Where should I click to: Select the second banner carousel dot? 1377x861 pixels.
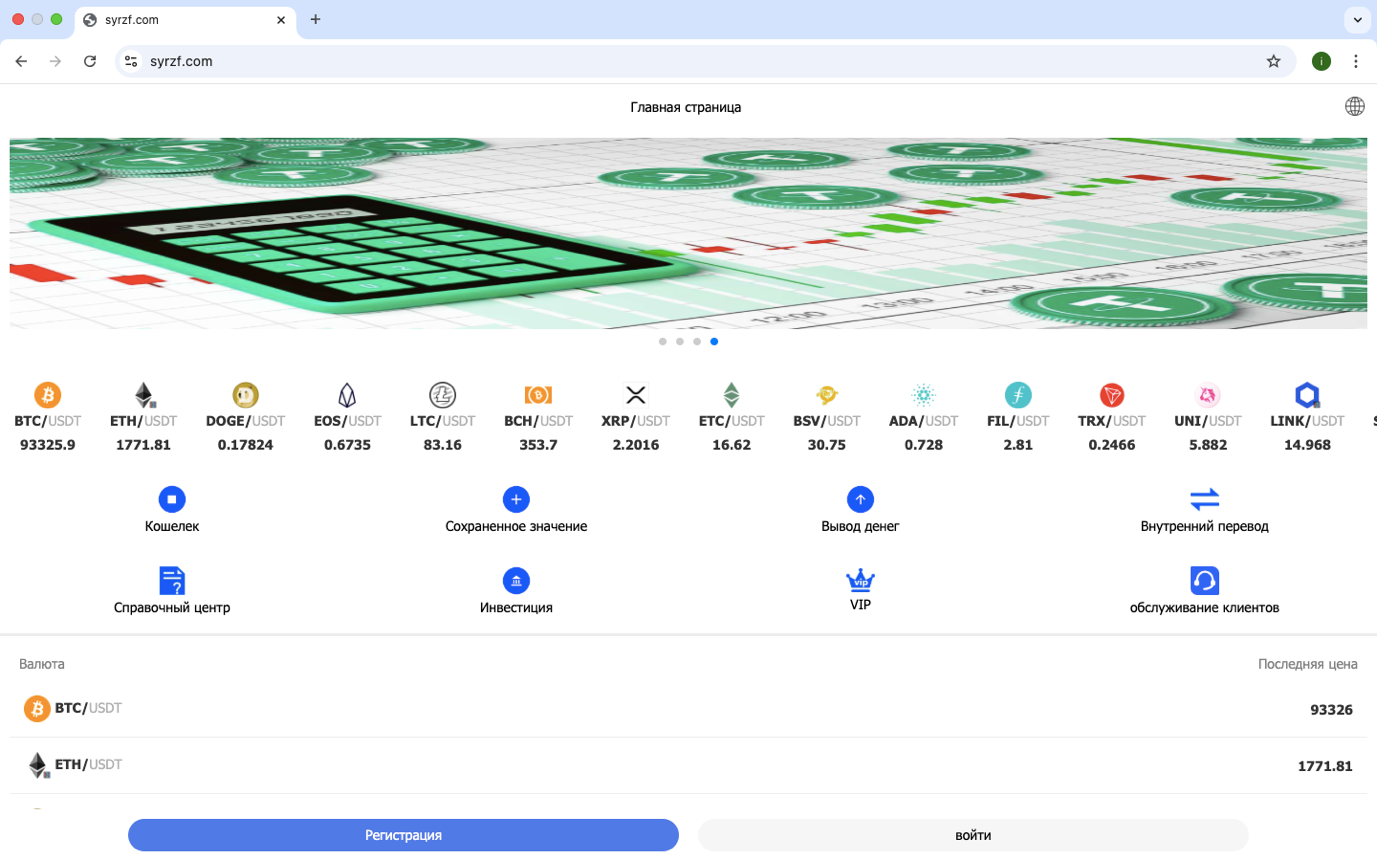[680, 341]
